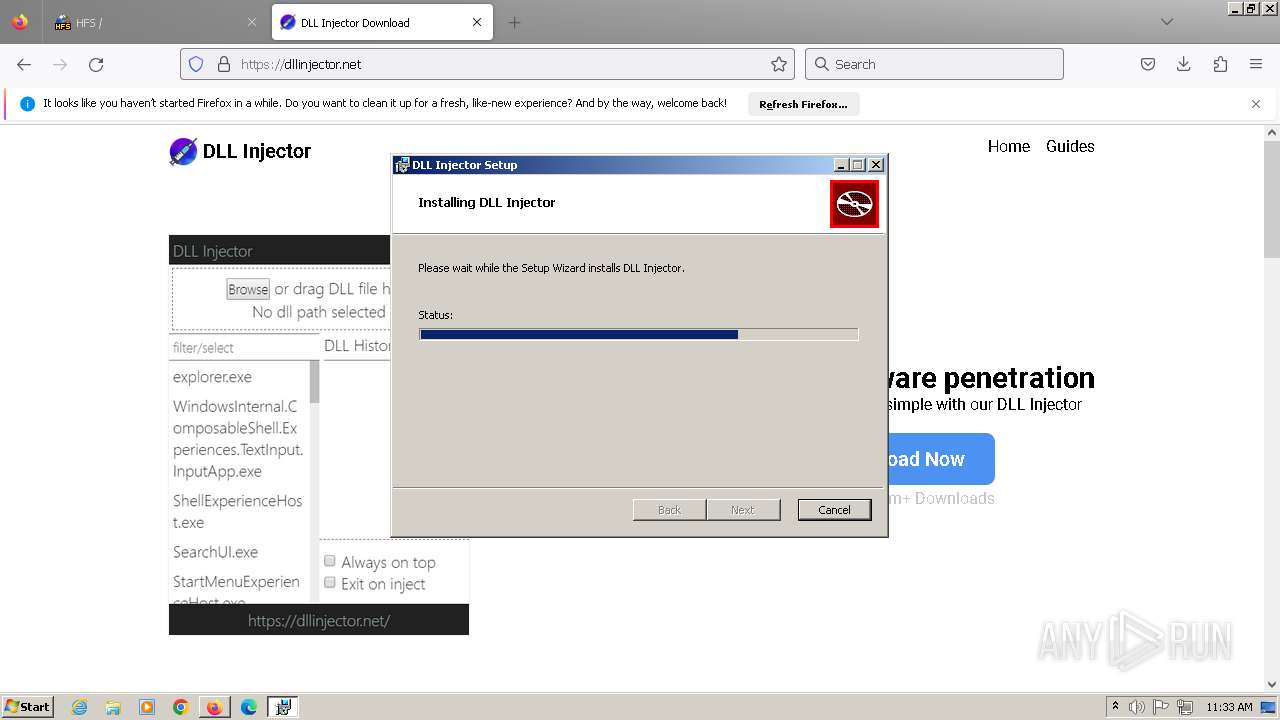Click the dllinjector.net address bar
The width and height of the screenshot is (1280, 720).
(x=487, y=64)
